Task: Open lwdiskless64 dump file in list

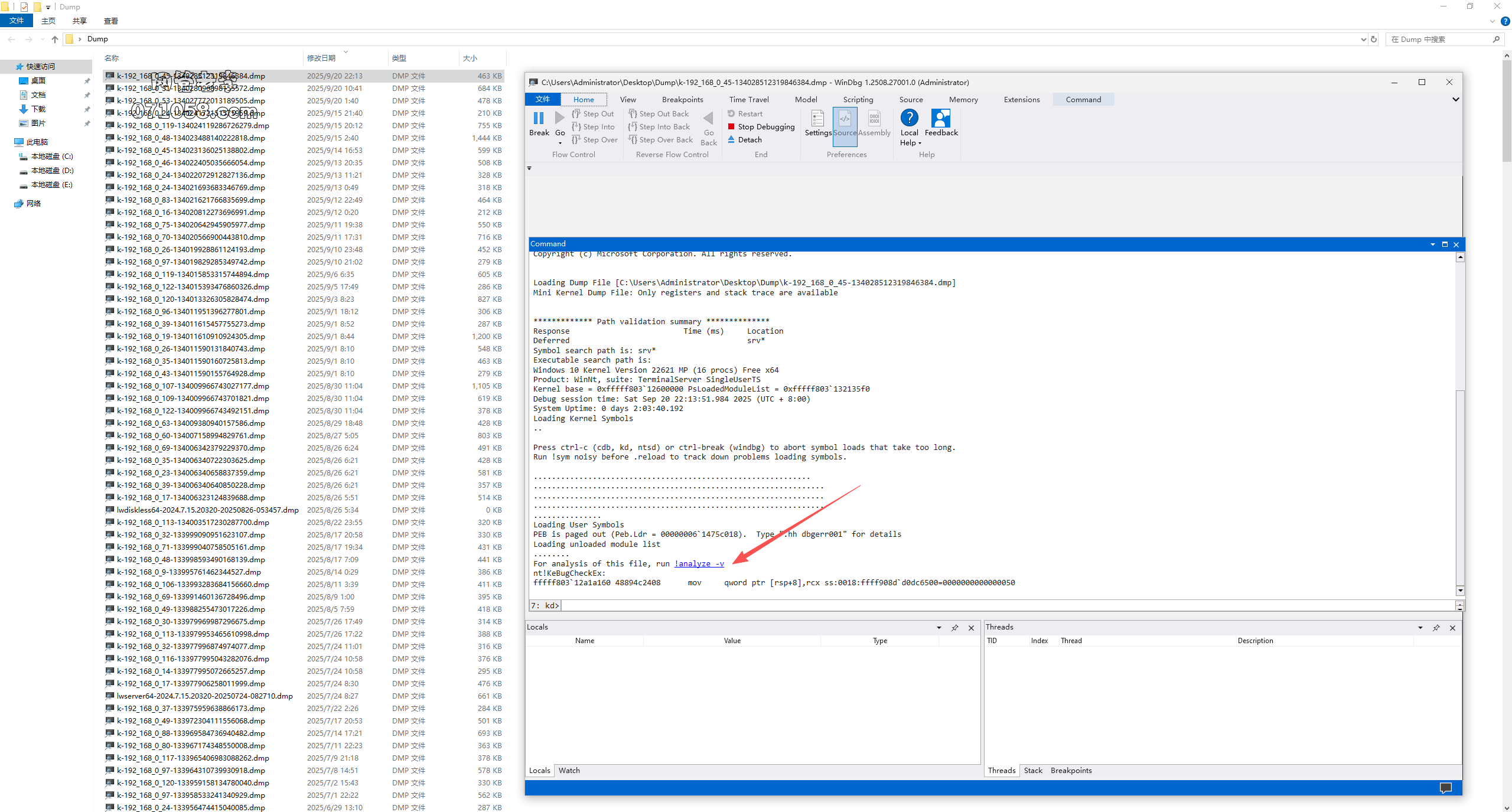Action: pos(207,510)
